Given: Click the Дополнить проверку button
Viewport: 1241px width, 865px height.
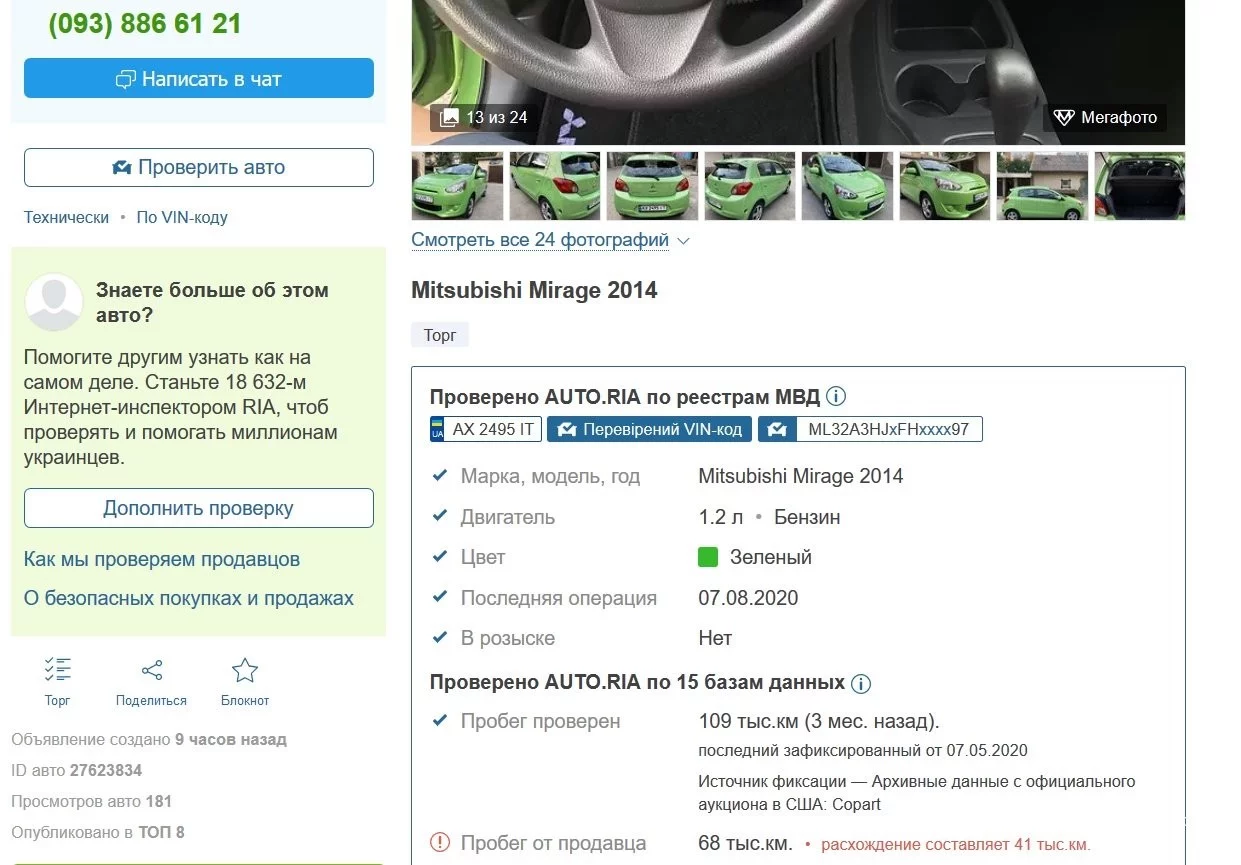Looking at the screenshot, I should pos(199,508).
